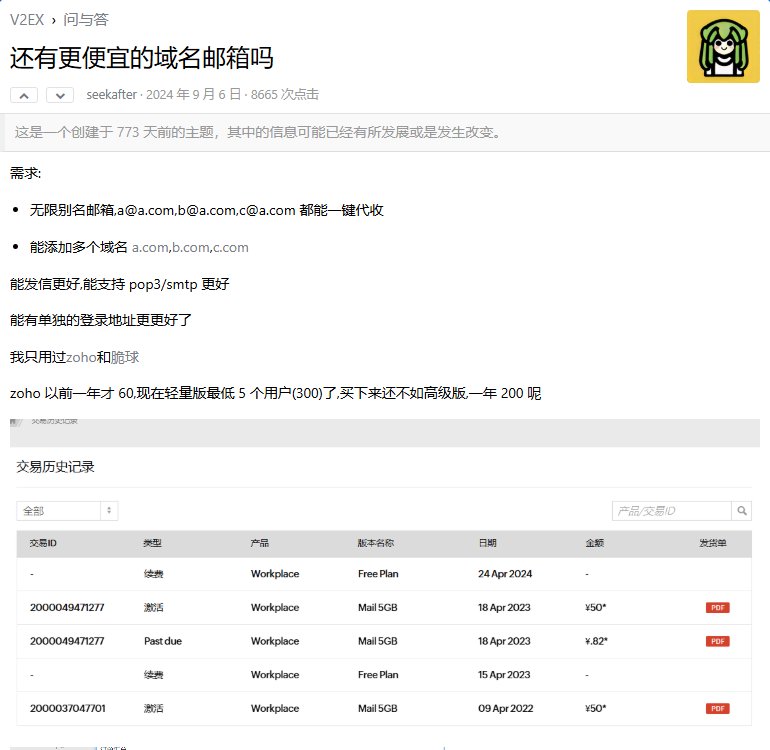Select 交易ID column header
The image size is (770, 750).
tap(43, 543)
